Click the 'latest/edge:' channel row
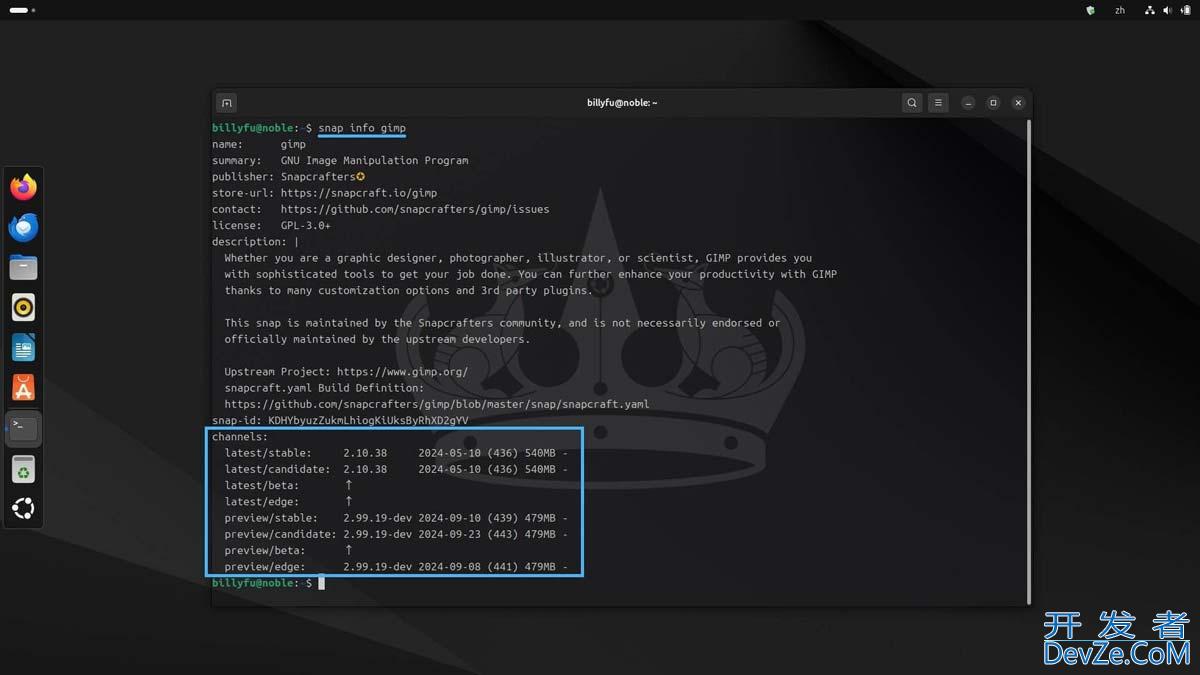 pyautogui.click(x=289, y=501)
